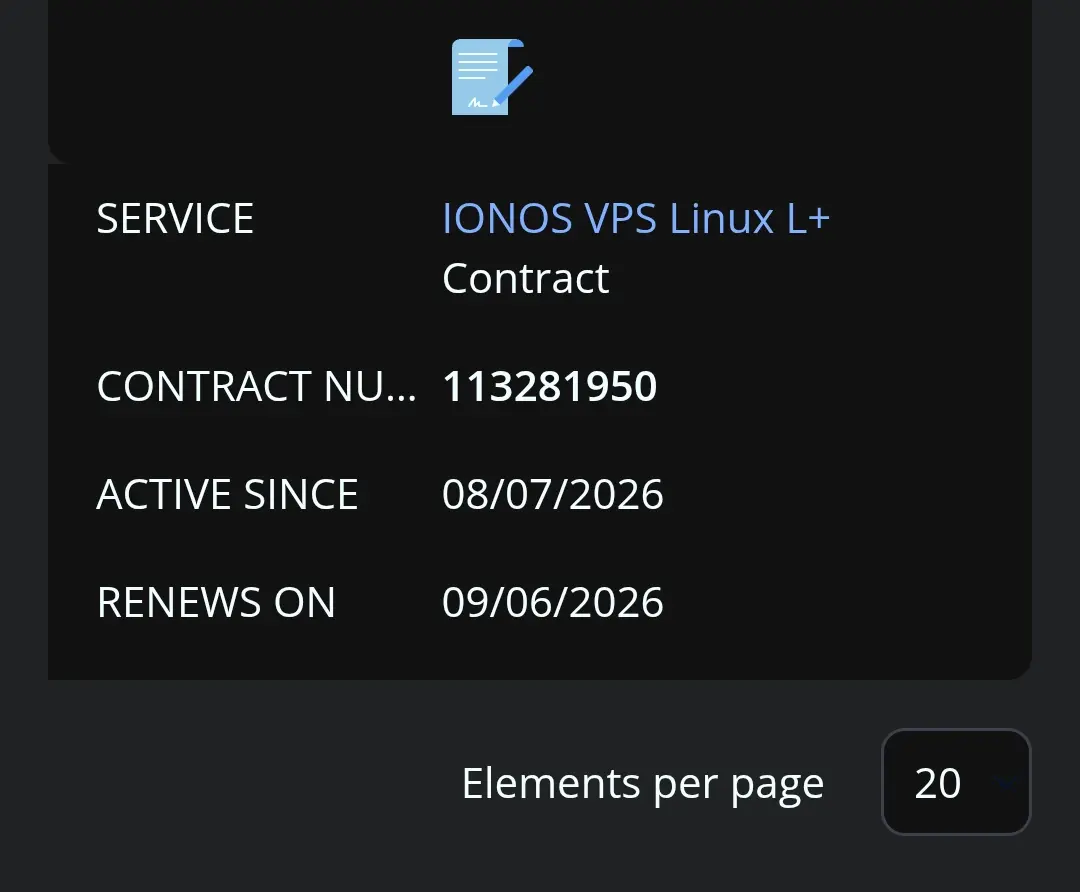This screenshot has width=1080, height=892.
Task: Click empty space right of contract number
Action: point(840,386)
